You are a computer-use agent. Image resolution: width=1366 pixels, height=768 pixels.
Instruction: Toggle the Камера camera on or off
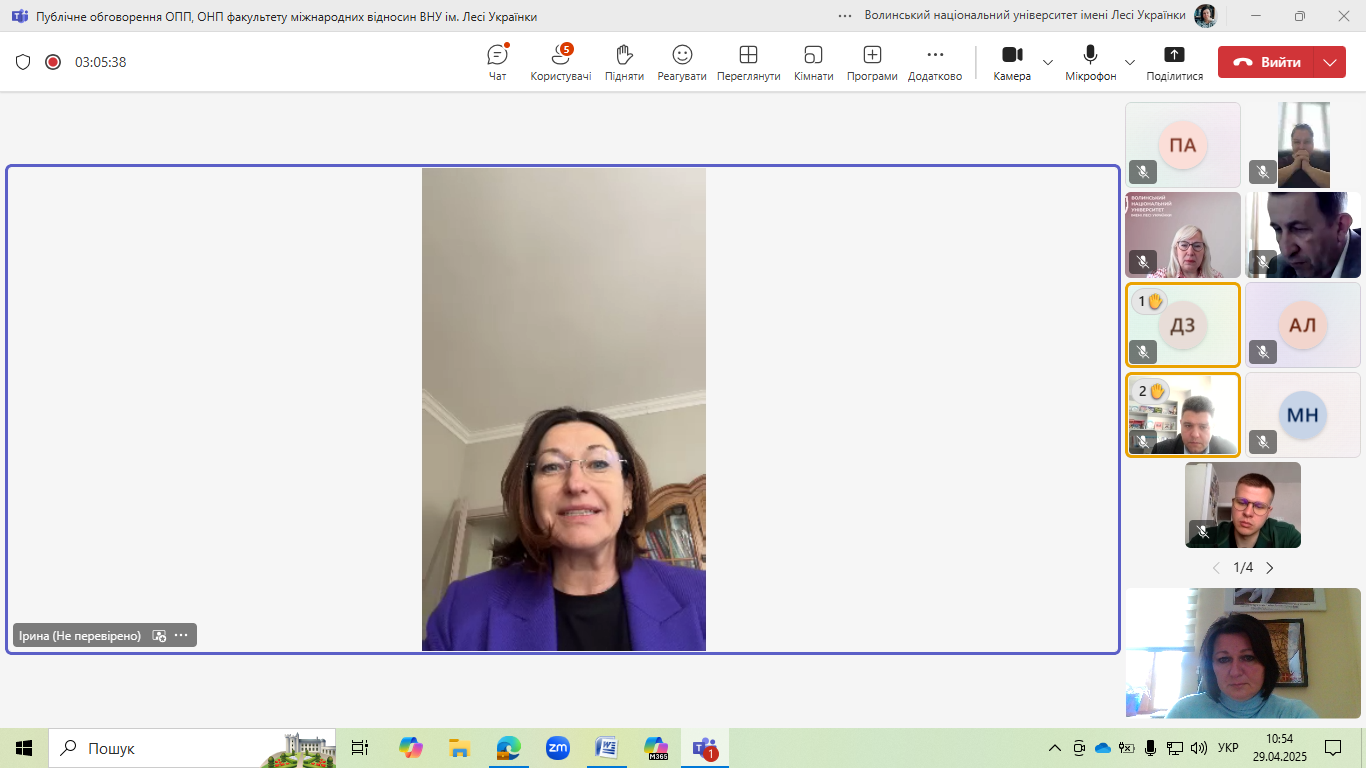(x=1012, y=62)
